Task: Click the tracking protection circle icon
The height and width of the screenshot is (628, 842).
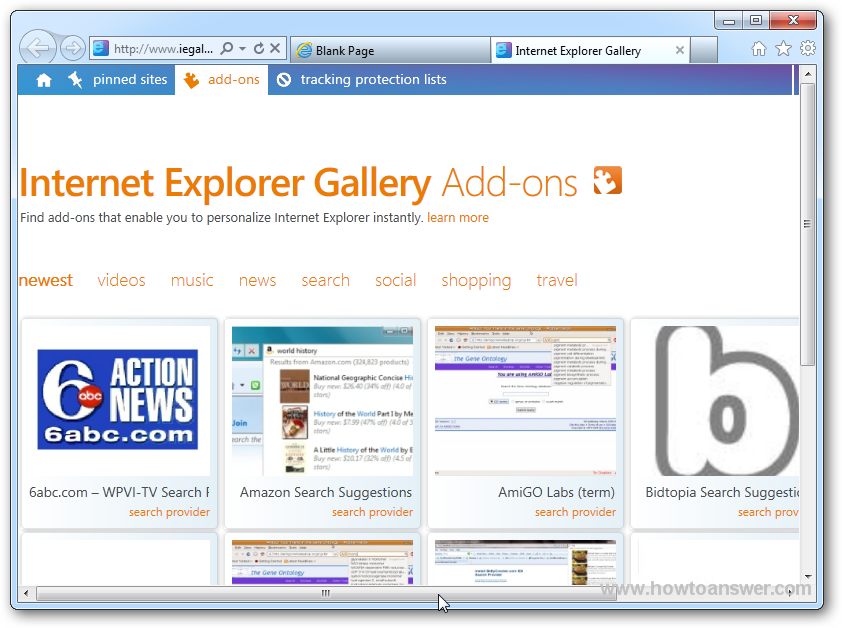Action: click(284, 80)
